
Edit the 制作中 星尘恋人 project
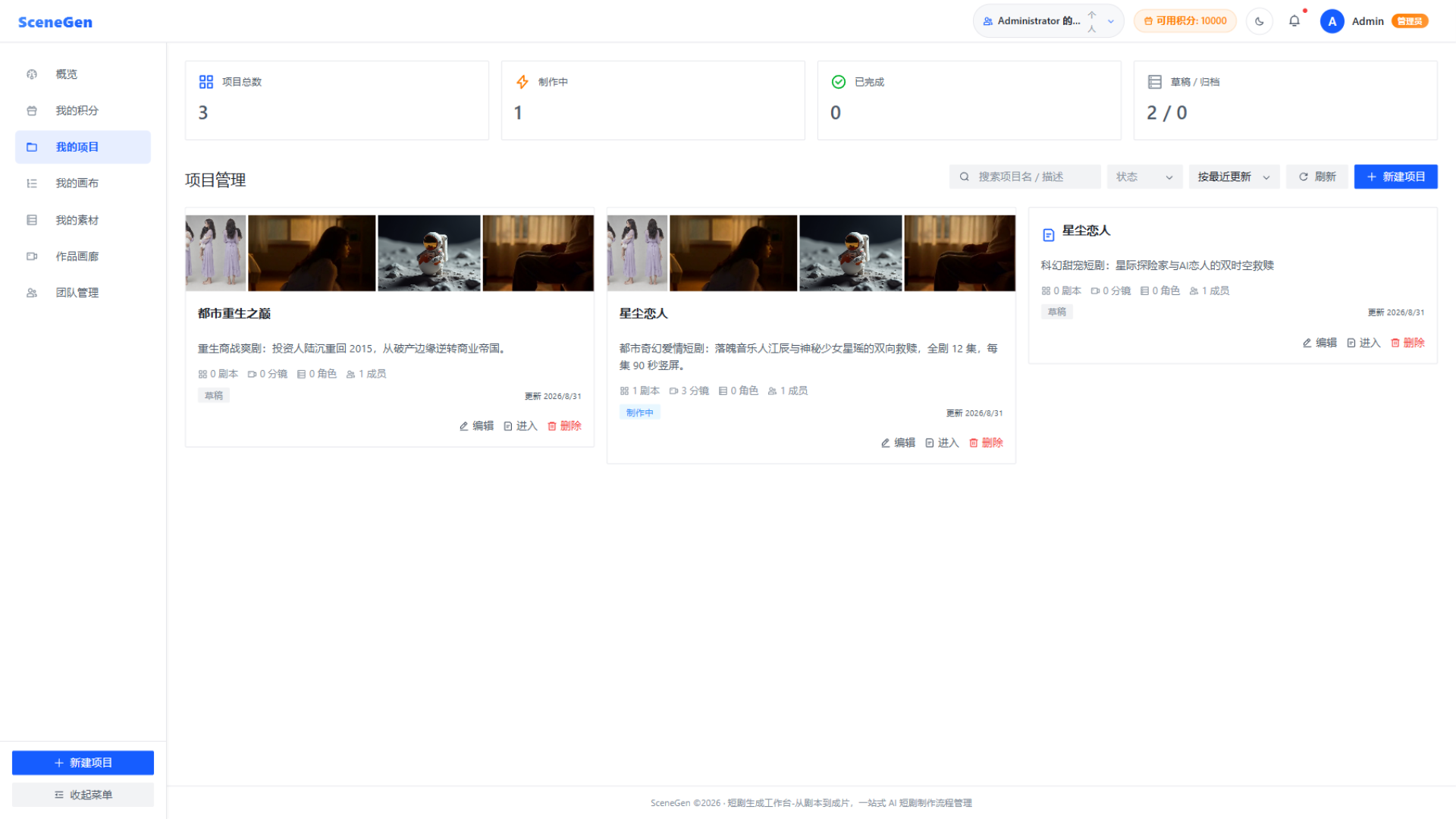(x=898, y=443)
